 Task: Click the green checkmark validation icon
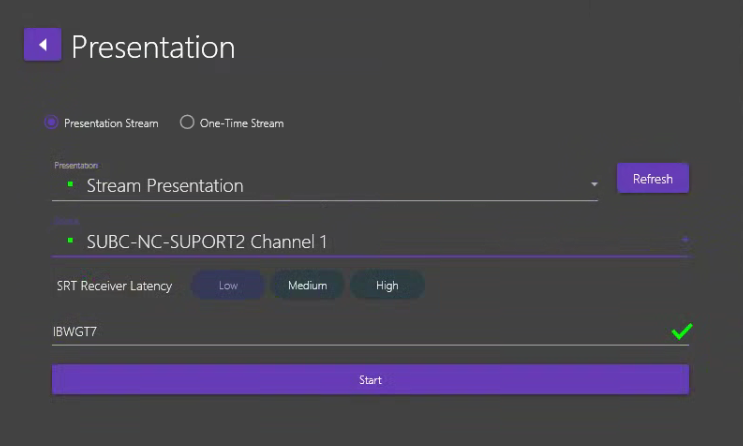[681, 331]
